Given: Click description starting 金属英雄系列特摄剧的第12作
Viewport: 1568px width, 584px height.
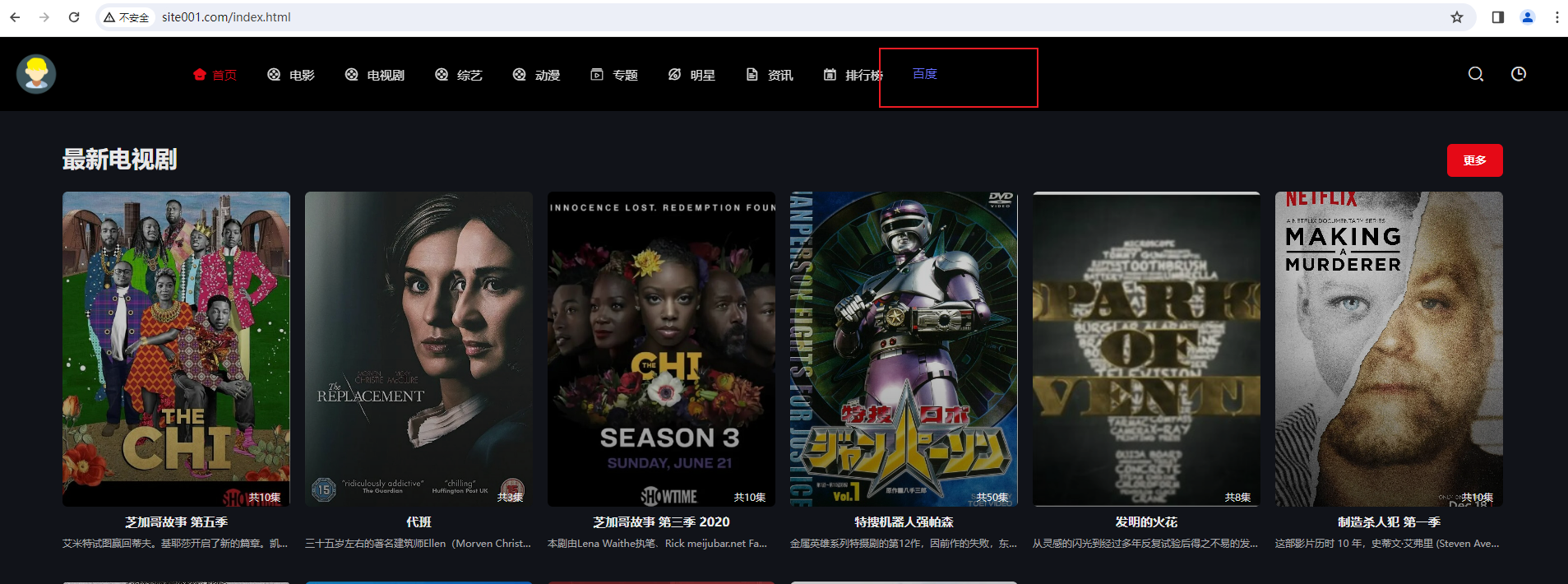Looking at the screenshot, I should (904, 544).
